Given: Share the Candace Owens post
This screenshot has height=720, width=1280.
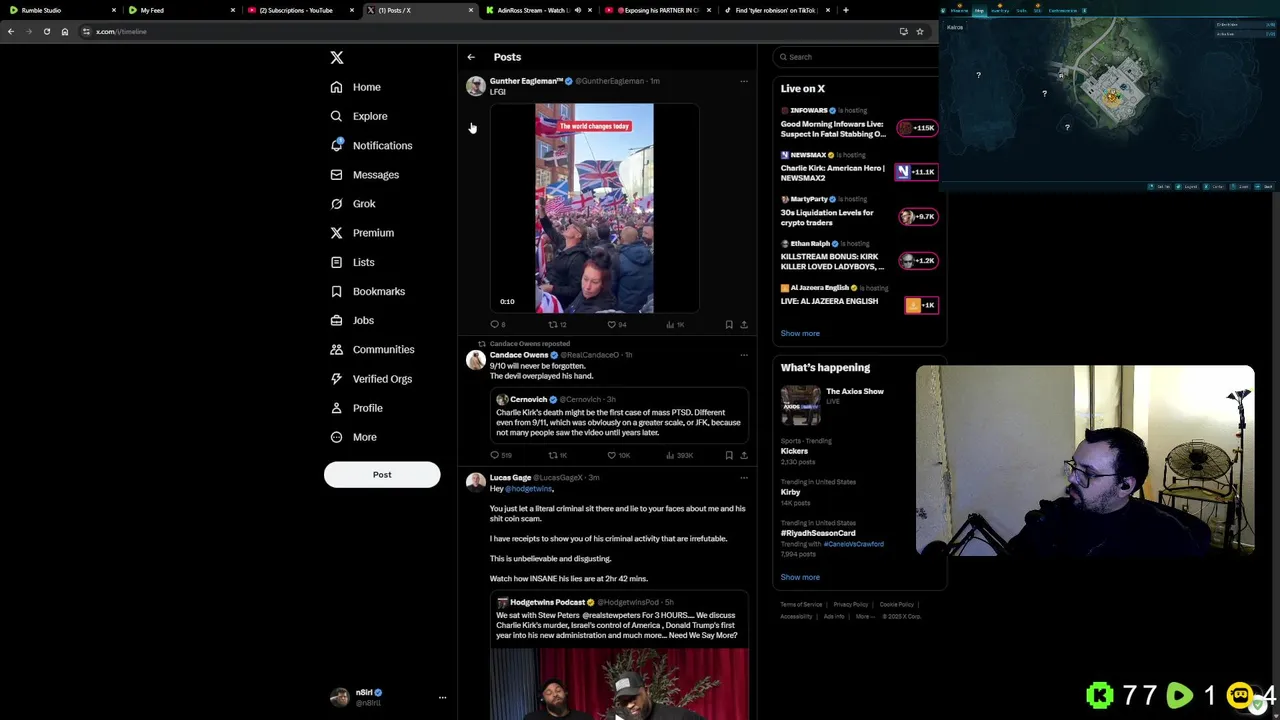Looking at the screenshot, I should coord(744,455).
